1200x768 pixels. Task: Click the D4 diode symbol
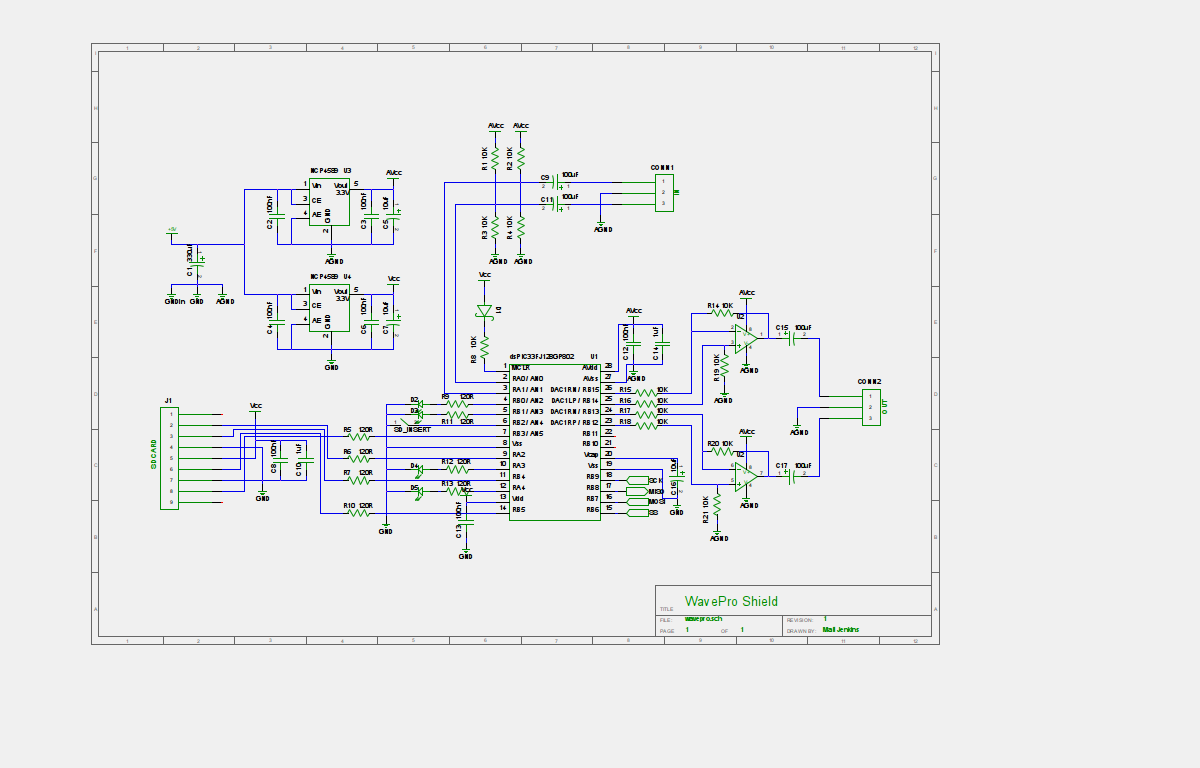click(x=419, y=469)
